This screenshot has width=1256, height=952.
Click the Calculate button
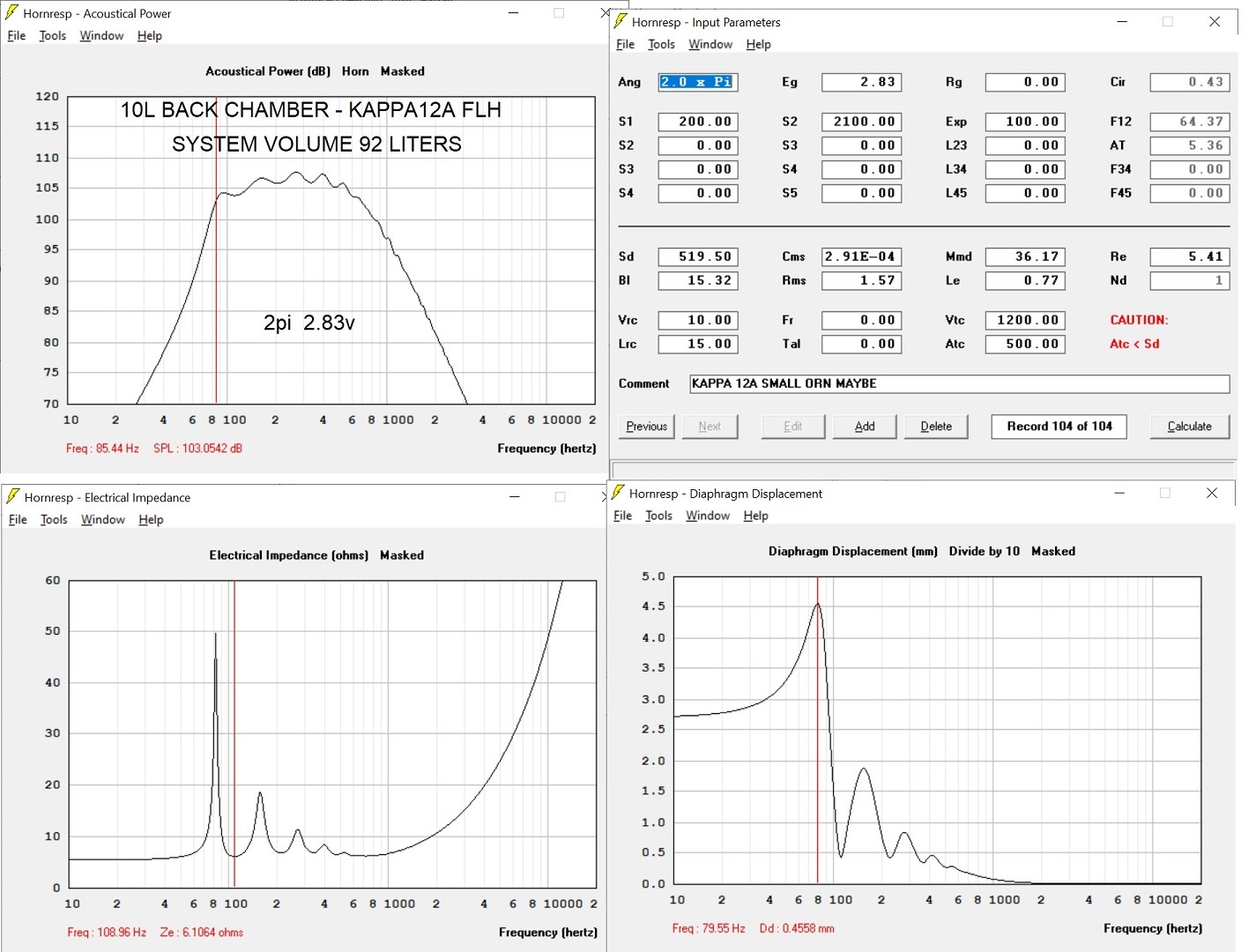coord(1190,427)
